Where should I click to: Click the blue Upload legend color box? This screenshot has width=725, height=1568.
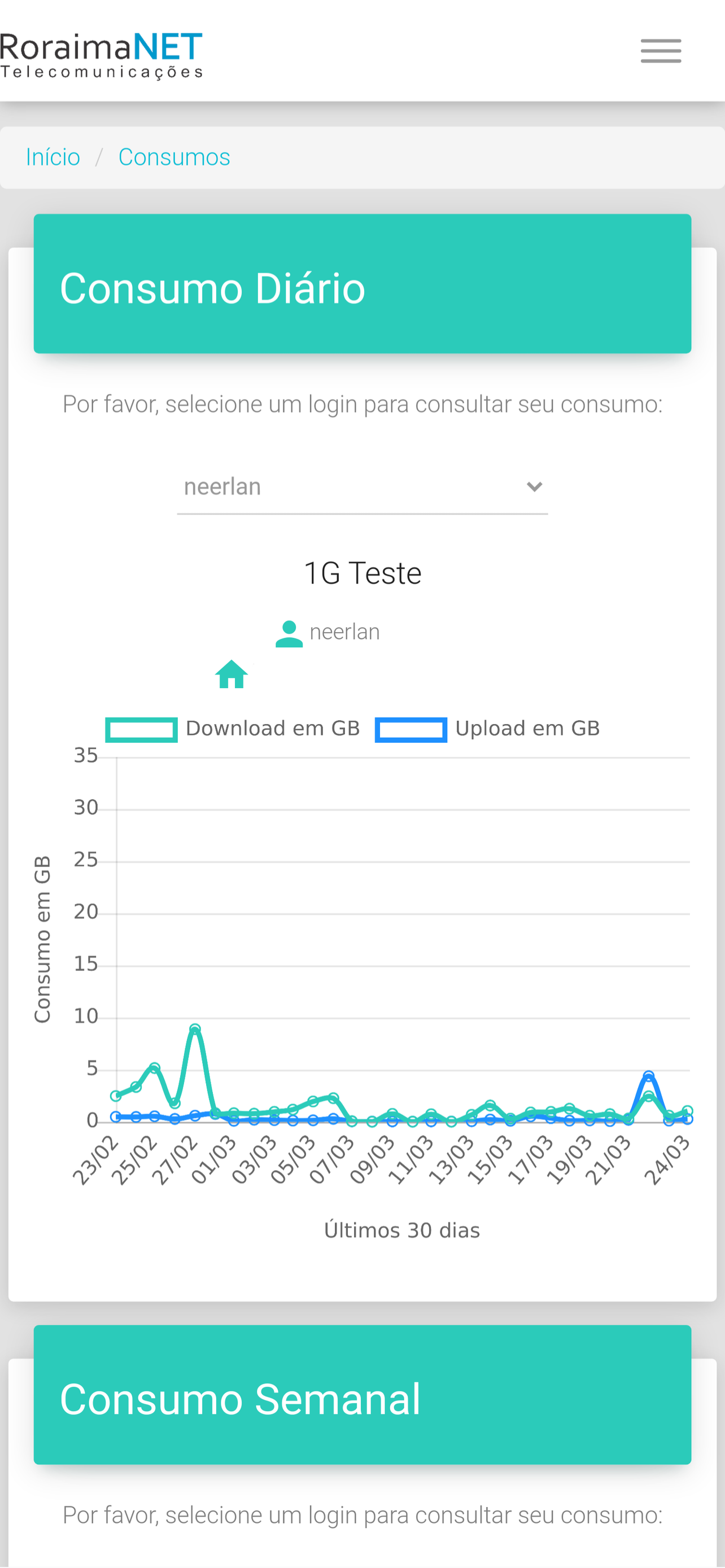(411, 730)
